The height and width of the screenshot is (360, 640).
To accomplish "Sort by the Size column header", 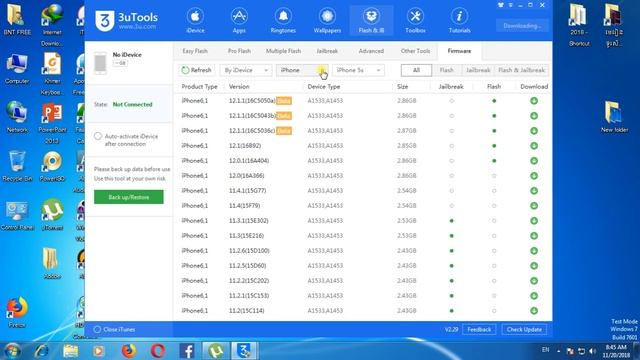I will click(x=402, y=87).
